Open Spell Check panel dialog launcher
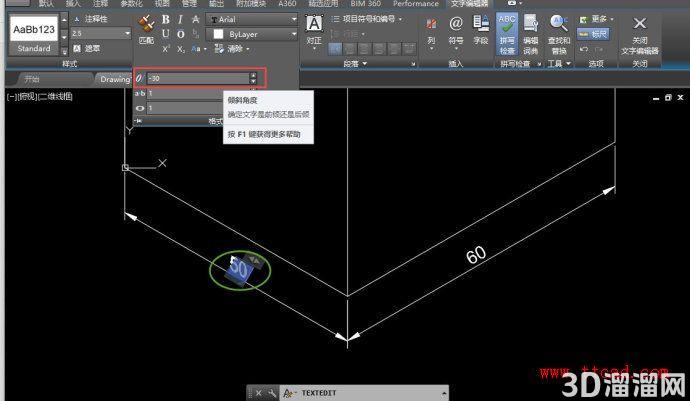The image size is (690, 401). 539,64
